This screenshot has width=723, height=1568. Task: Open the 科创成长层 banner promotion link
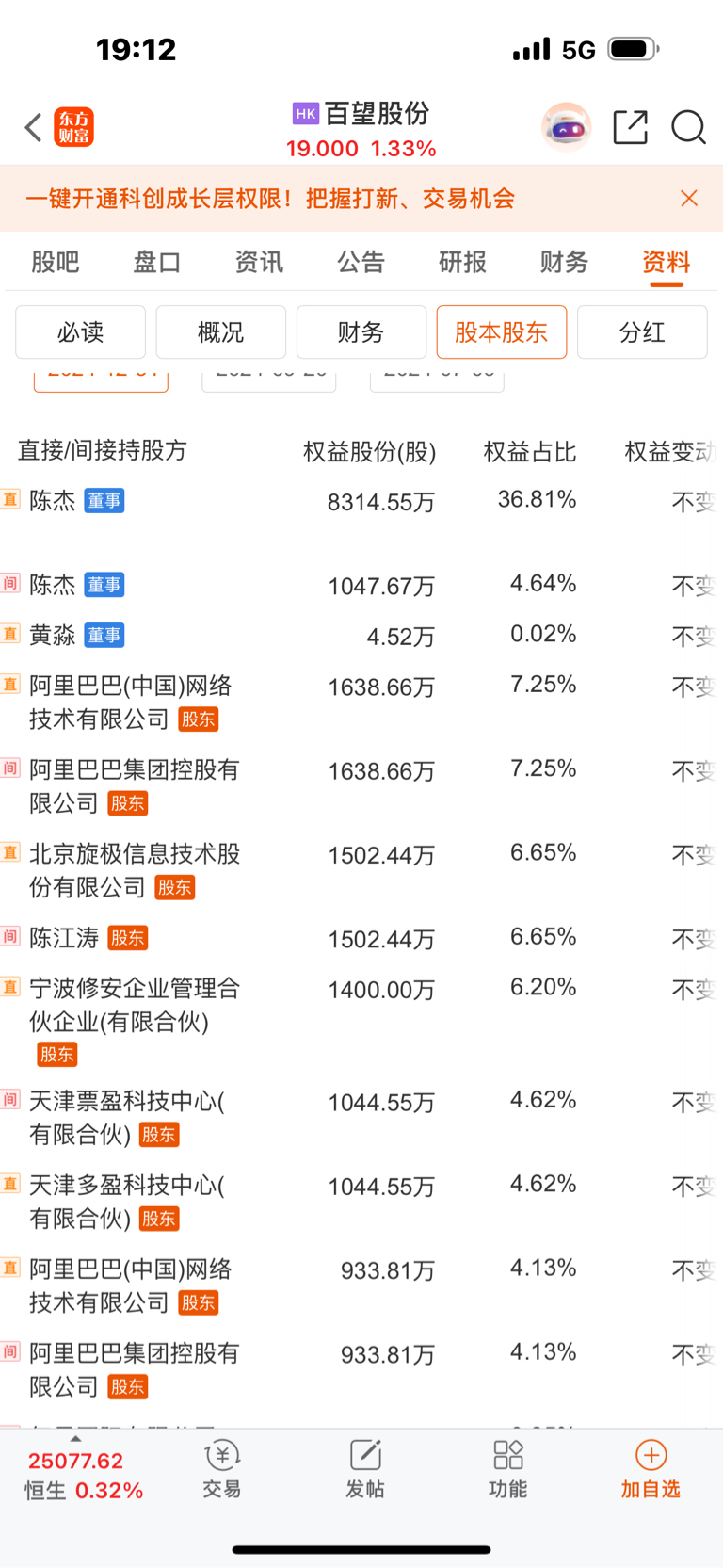coord(270,199)
